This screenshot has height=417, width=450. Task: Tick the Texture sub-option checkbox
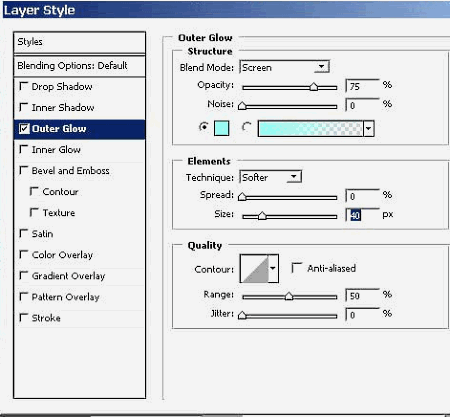34,212
